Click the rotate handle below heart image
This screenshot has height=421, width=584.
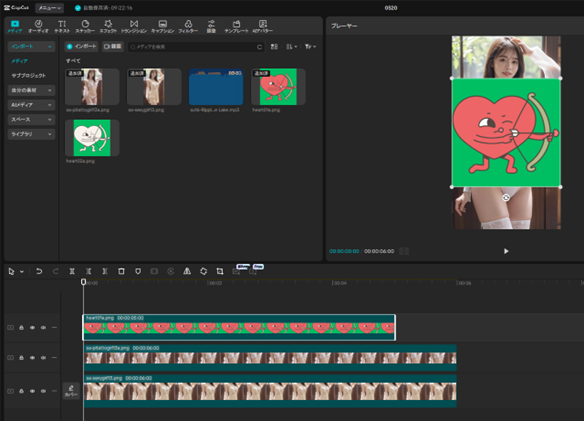click(506, 197)
